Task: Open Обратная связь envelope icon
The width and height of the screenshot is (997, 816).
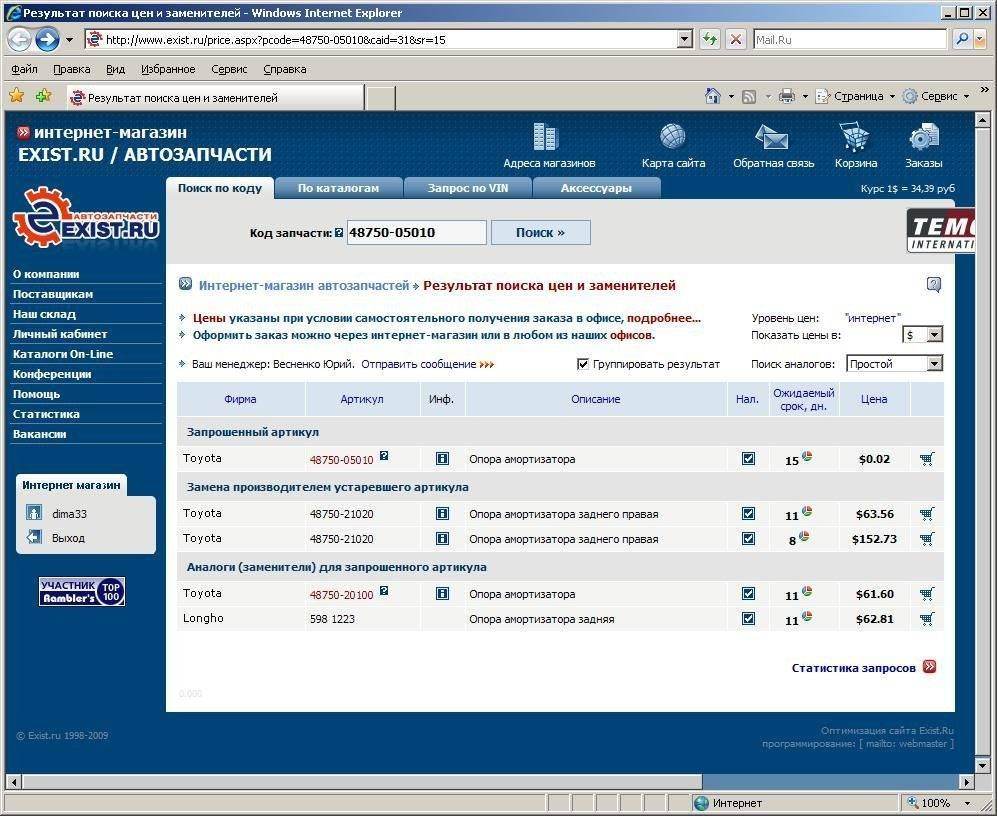Action: tap(772, 138)
